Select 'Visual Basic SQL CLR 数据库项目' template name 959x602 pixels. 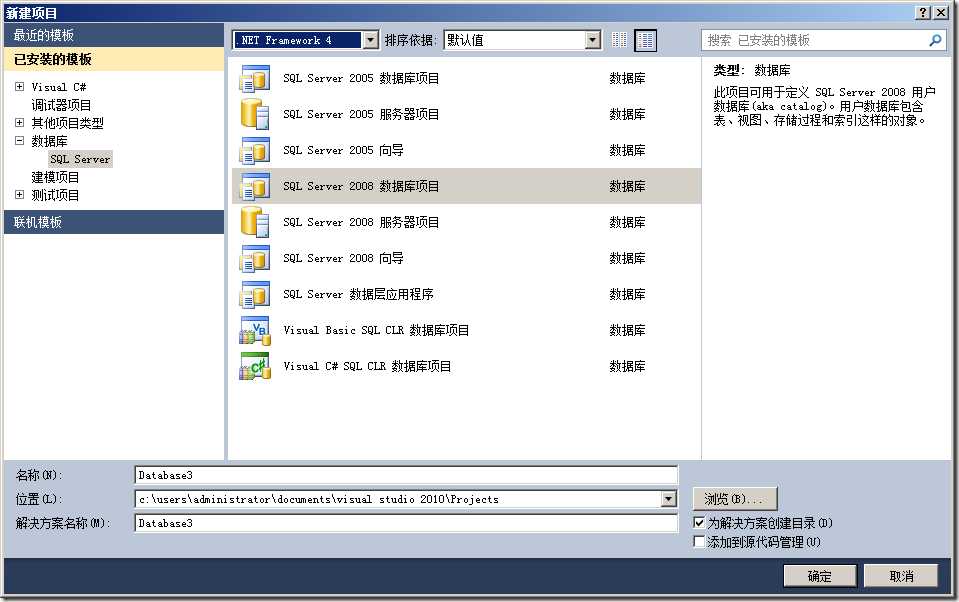pos(376,330)
